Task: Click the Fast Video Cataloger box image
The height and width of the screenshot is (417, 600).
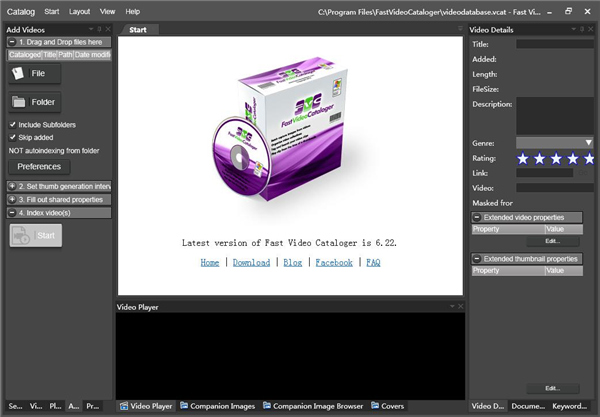Action: (x=280, y=129)
